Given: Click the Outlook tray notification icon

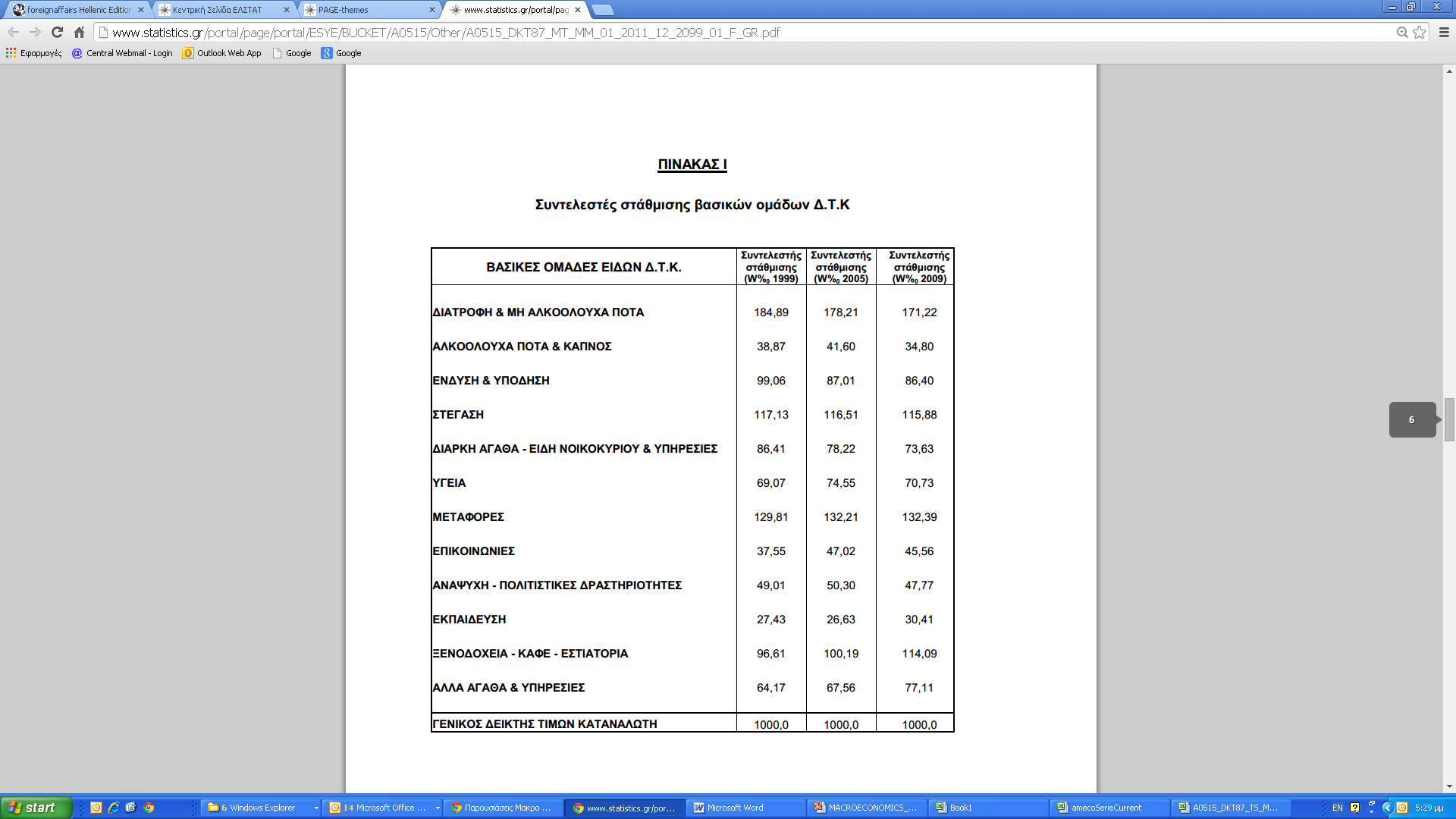Looking at the screenshot, I should click(1402, 808).
